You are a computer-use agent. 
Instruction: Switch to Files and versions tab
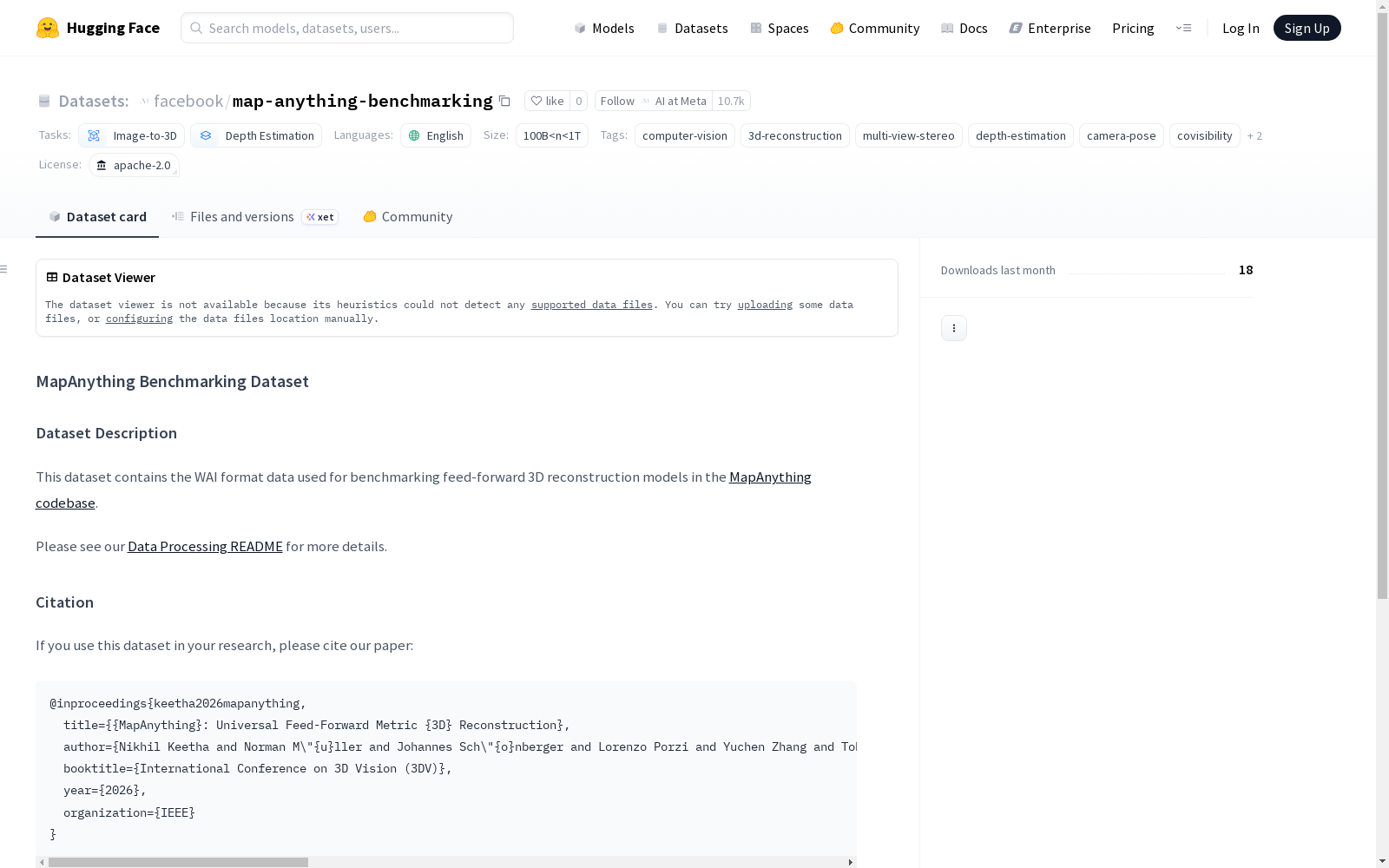[254, 217]
